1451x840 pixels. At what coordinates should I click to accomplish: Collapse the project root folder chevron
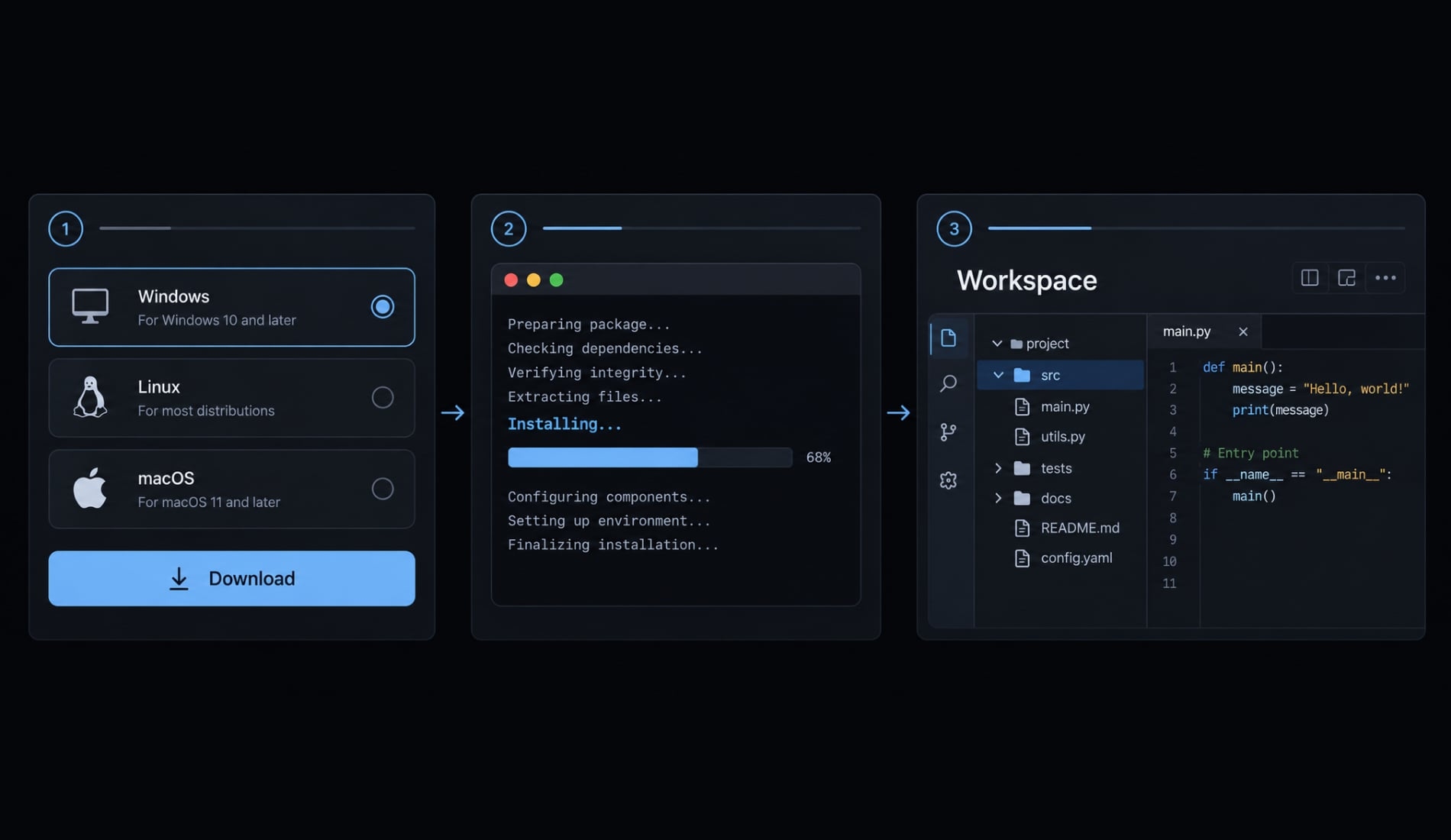tap(997, 344)
